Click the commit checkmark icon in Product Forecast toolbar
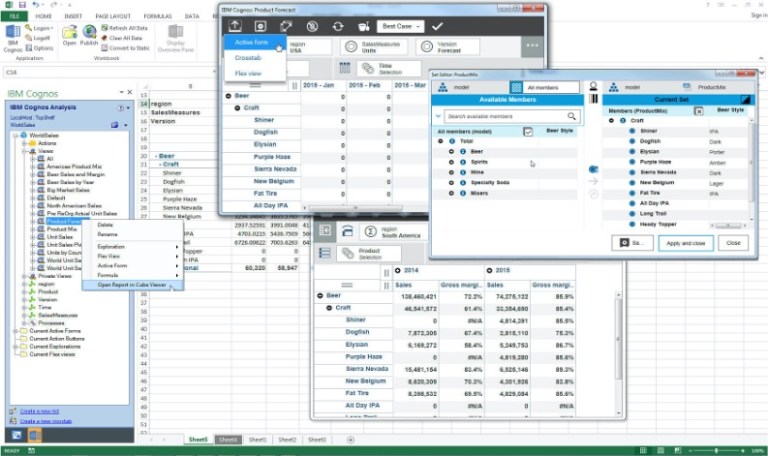The width and height of the screenshot is (768, 456). 437,26
